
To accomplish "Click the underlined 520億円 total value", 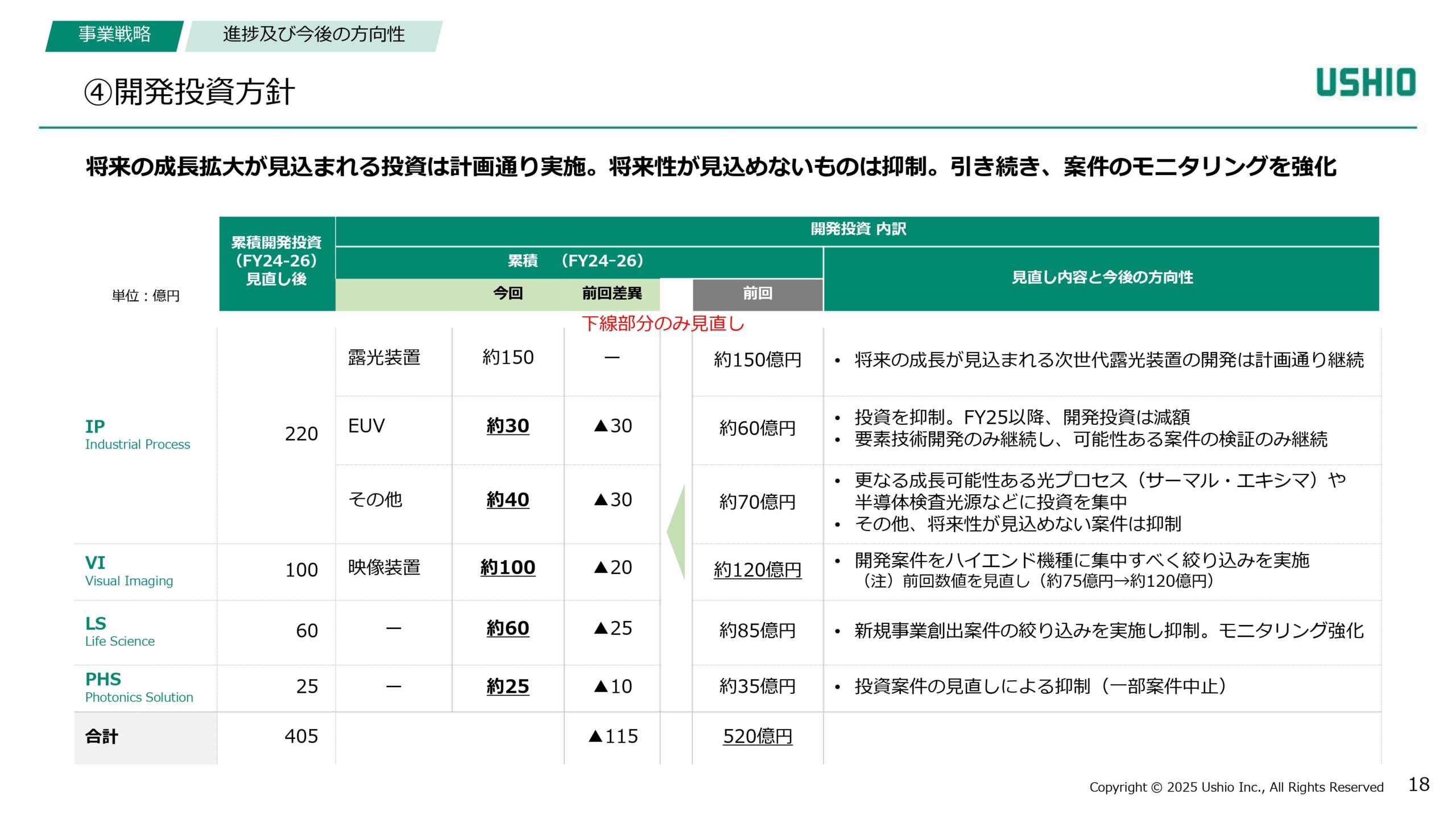I will click(x=759, y=737).
